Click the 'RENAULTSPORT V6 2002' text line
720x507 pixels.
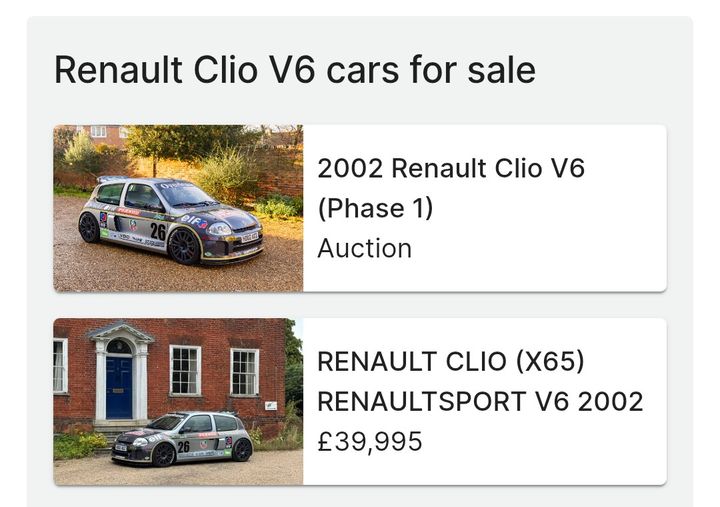coord(480,401)
